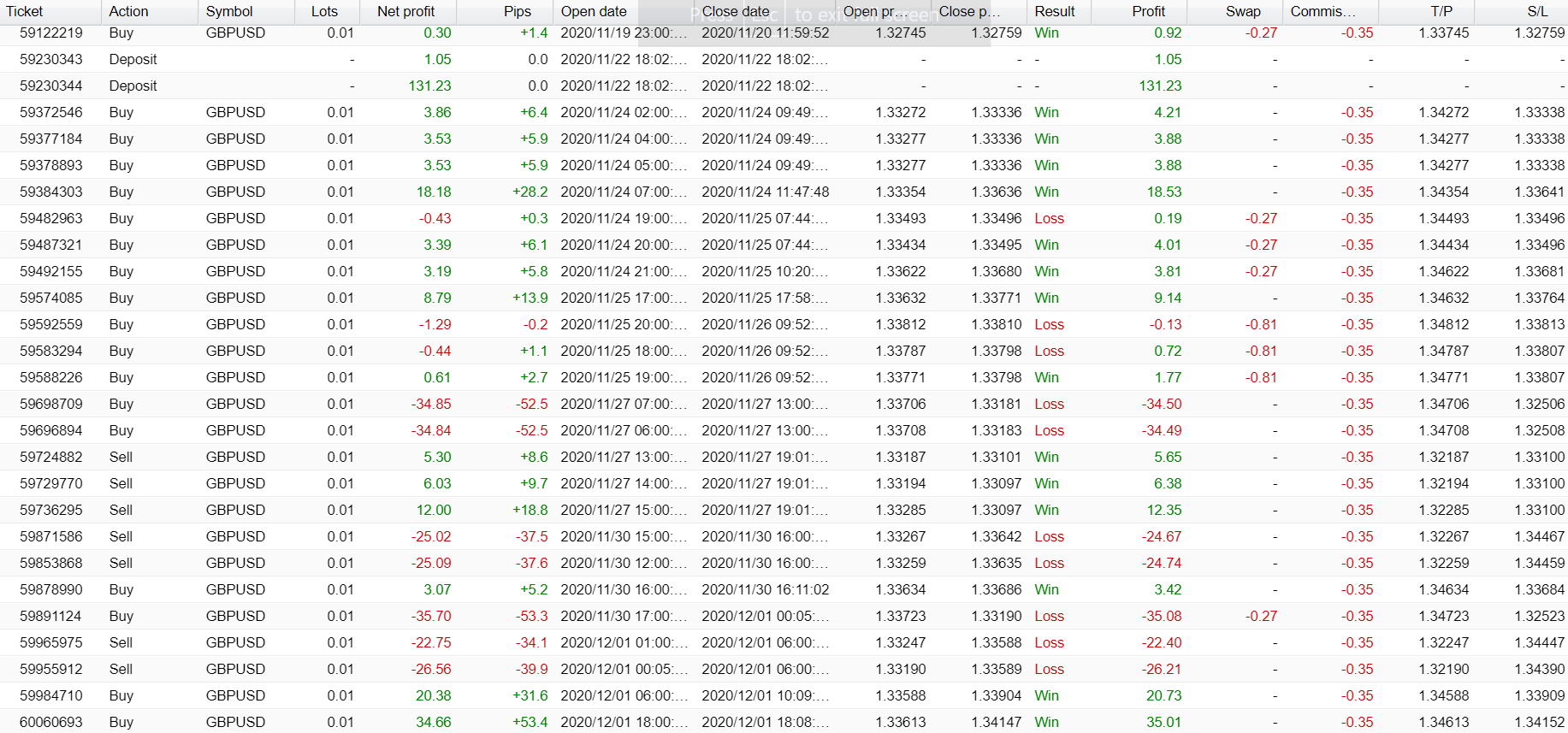Select ticket number 59724882
This screenshot has width=1568, height=733.
[51, 457]
